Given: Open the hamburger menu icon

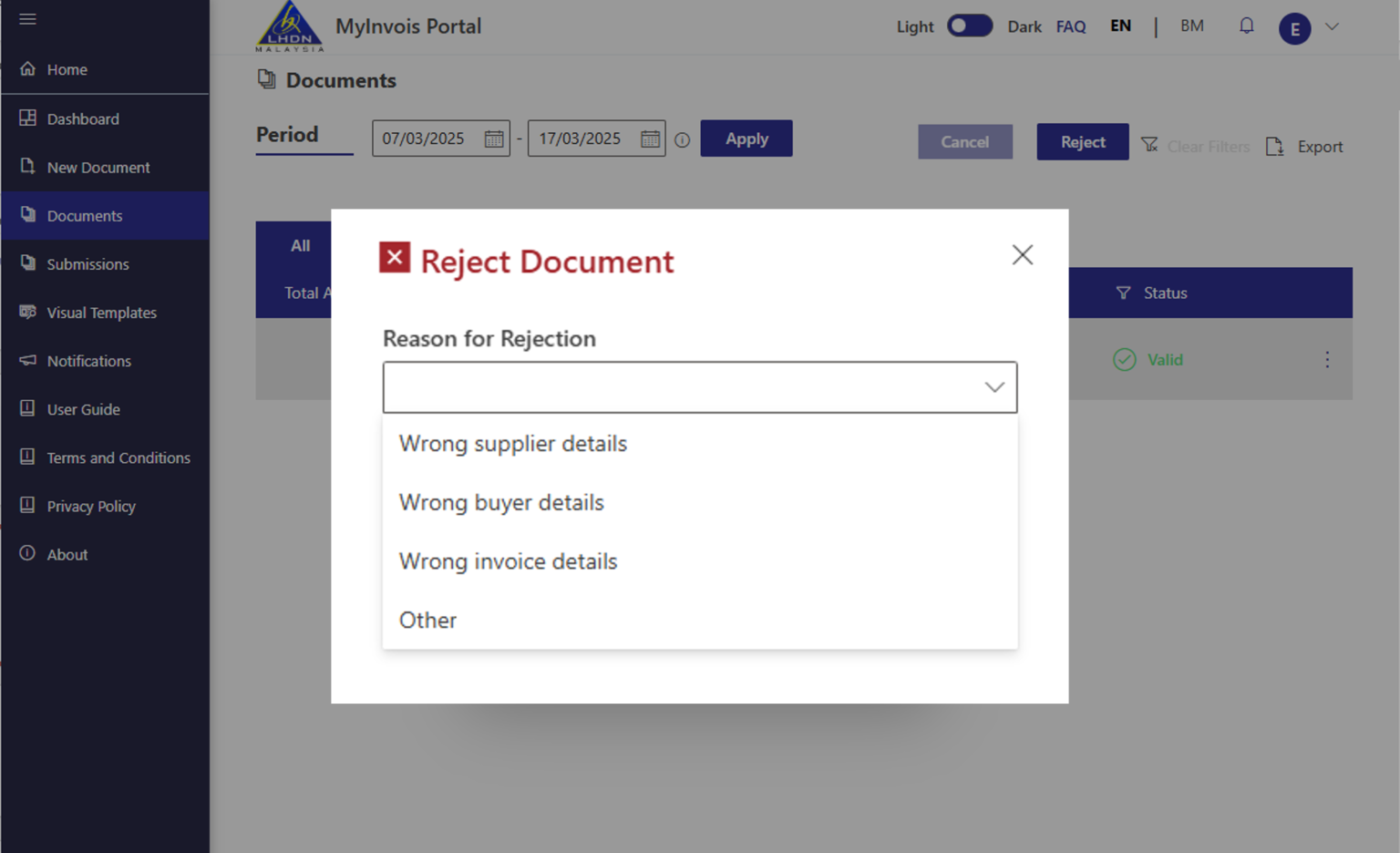Looking at the screenshot, I should [27, 19].
